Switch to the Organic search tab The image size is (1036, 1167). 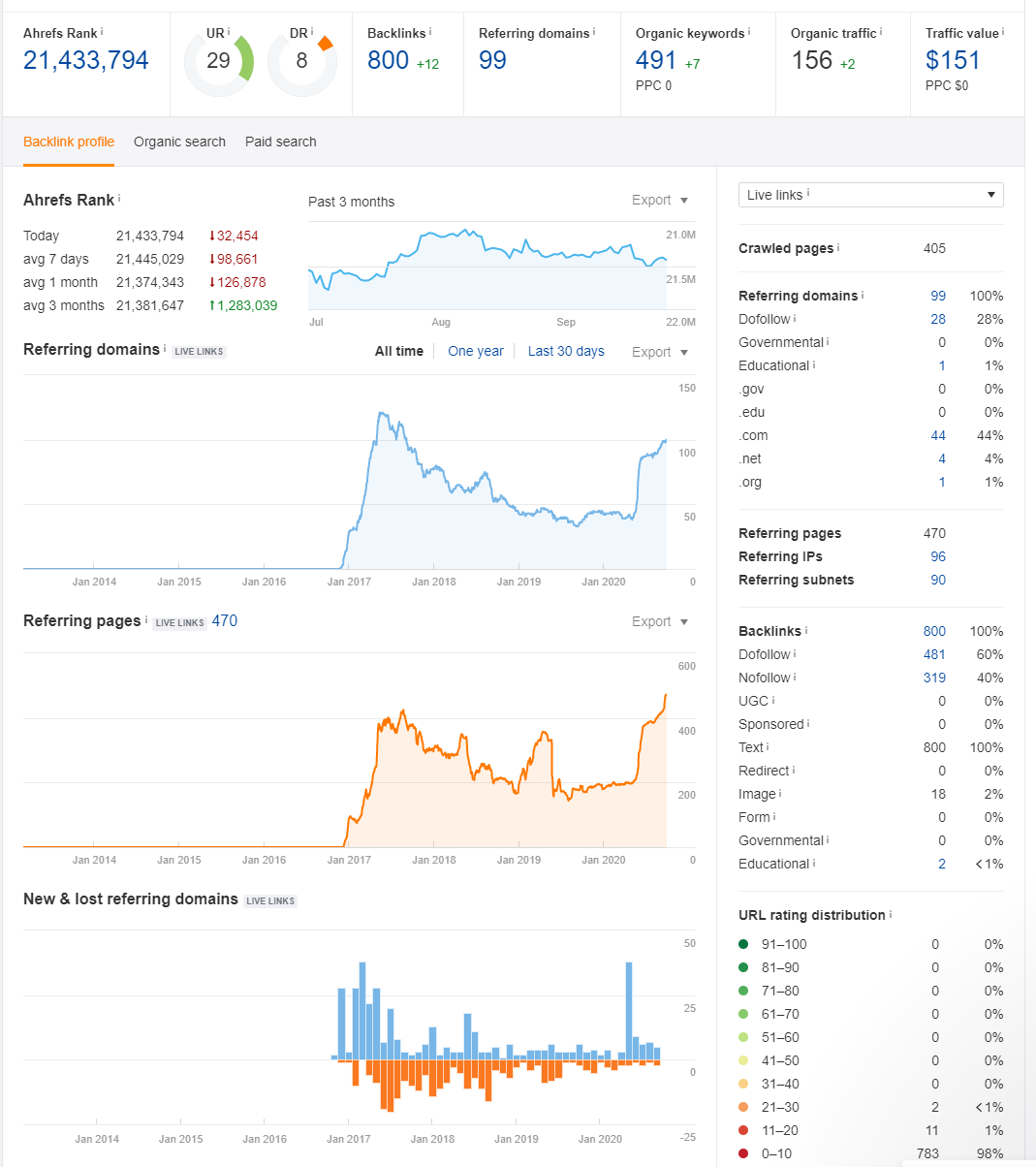pos(179,142)
